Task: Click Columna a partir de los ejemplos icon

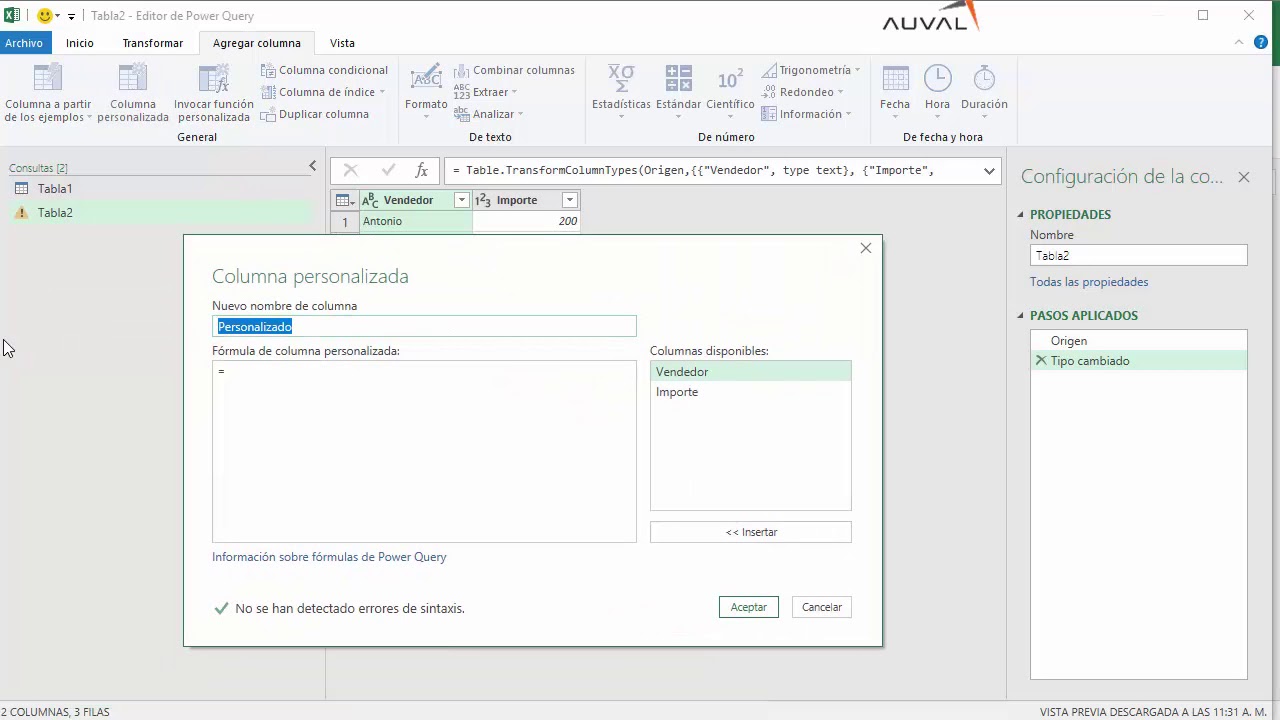Action: pos(48,78)
